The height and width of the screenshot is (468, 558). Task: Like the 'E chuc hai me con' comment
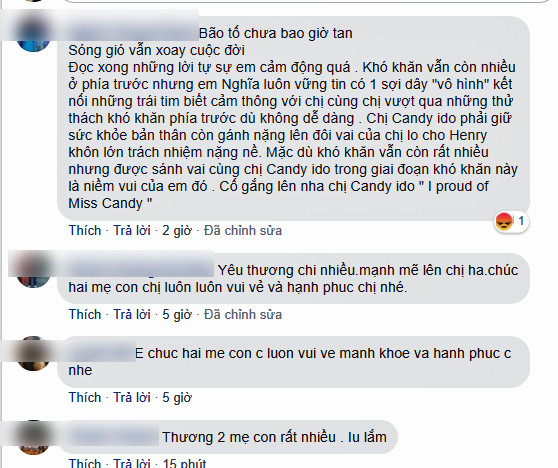pyautogui.click(x=85, y=398)
